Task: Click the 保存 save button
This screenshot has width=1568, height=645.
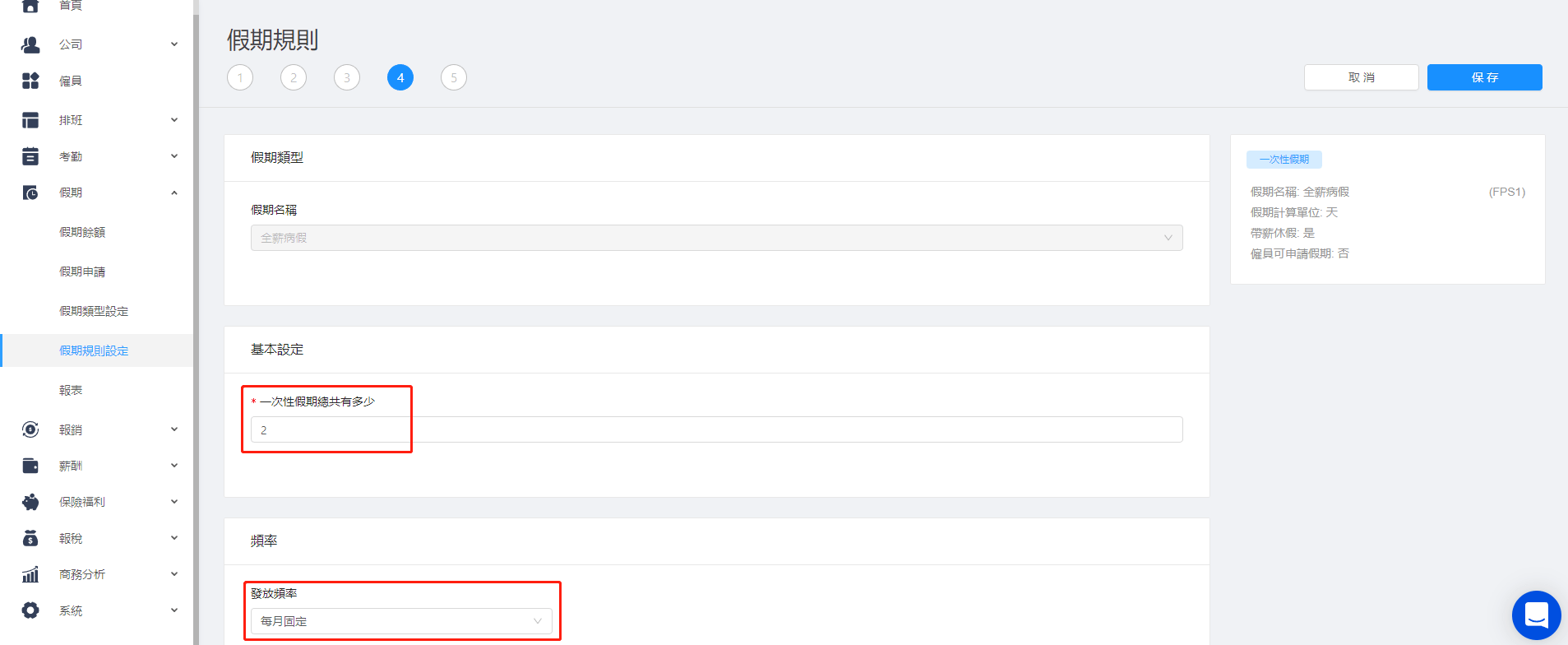Action: [1484, 77]
